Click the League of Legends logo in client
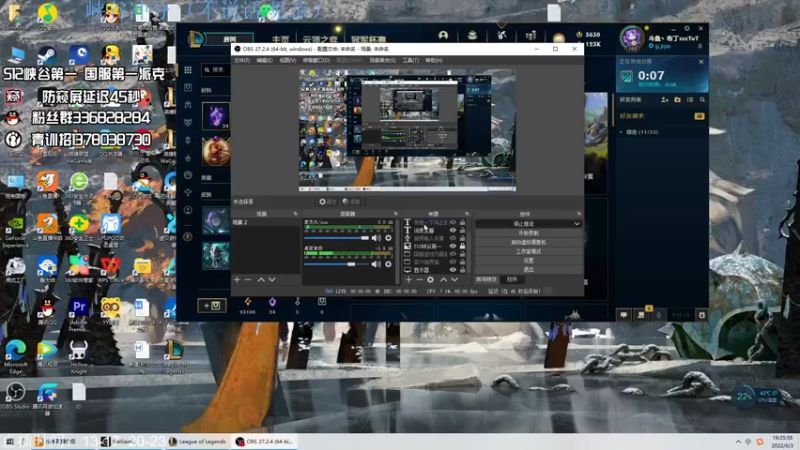The height and width of the screenshot is (450, 800). (196, 39)
